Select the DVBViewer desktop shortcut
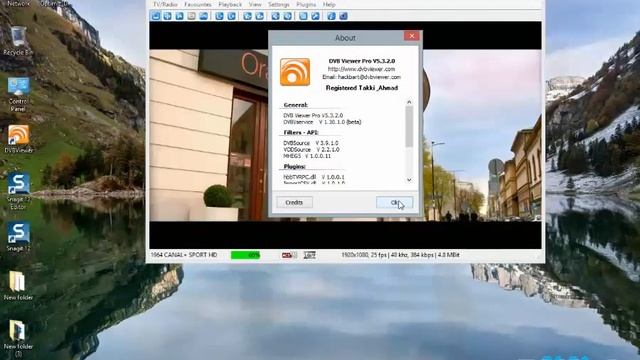 pyautogui.click(x=18, y=139)
